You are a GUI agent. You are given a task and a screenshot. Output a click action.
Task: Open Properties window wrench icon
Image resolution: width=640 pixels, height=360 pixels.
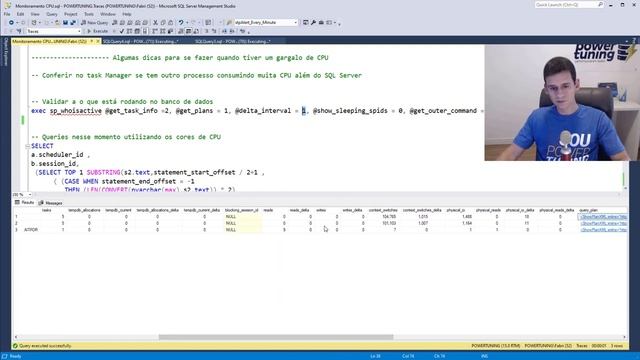313,22
